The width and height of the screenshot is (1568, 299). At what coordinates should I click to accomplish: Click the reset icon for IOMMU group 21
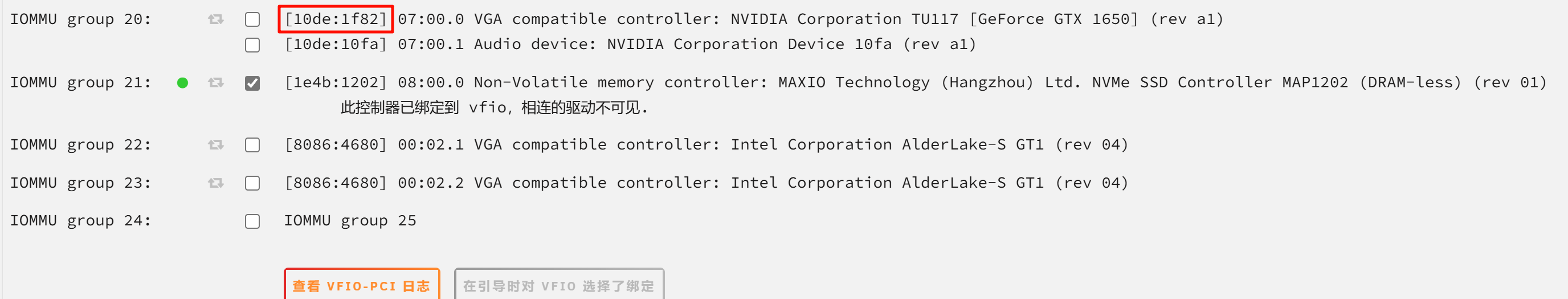tap(215, 82)
